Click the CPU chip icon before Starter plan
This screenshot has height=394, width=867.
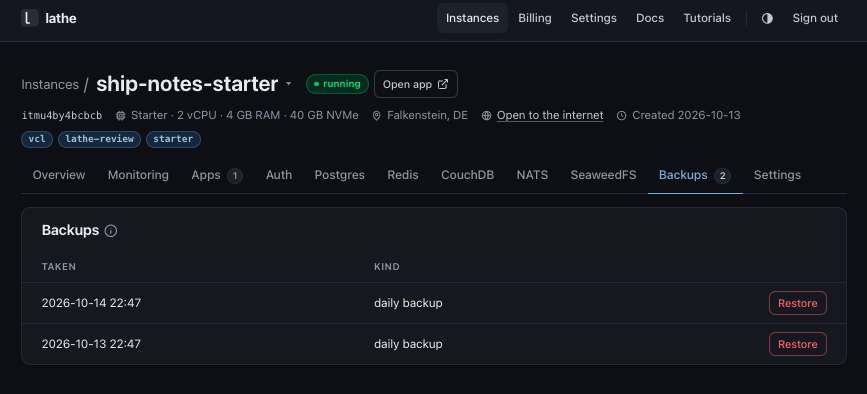(121, 115)
